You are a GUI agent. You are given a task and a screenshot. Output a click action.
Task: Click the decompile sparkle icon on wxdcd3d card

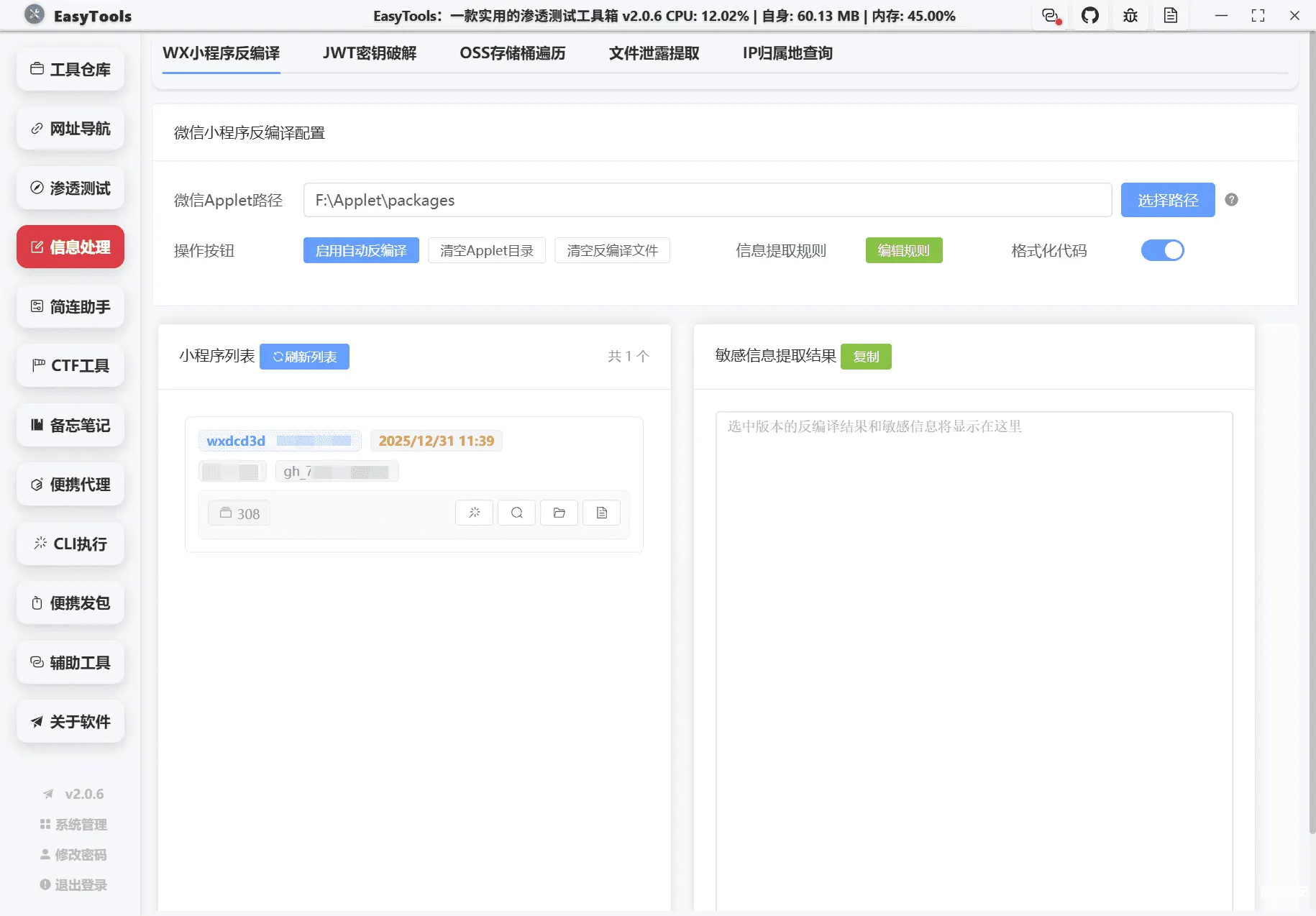(x=474, y=513)
